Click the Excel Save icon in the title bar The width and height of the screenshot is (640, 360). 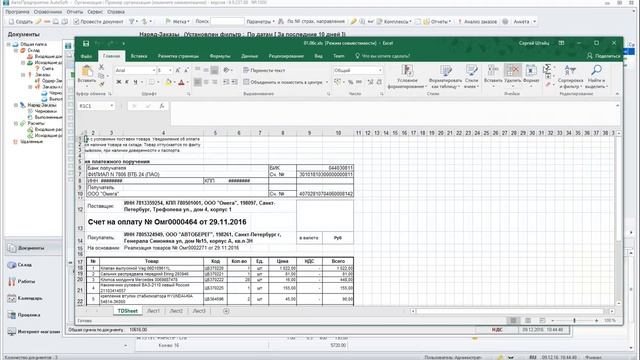click(86, 43)
